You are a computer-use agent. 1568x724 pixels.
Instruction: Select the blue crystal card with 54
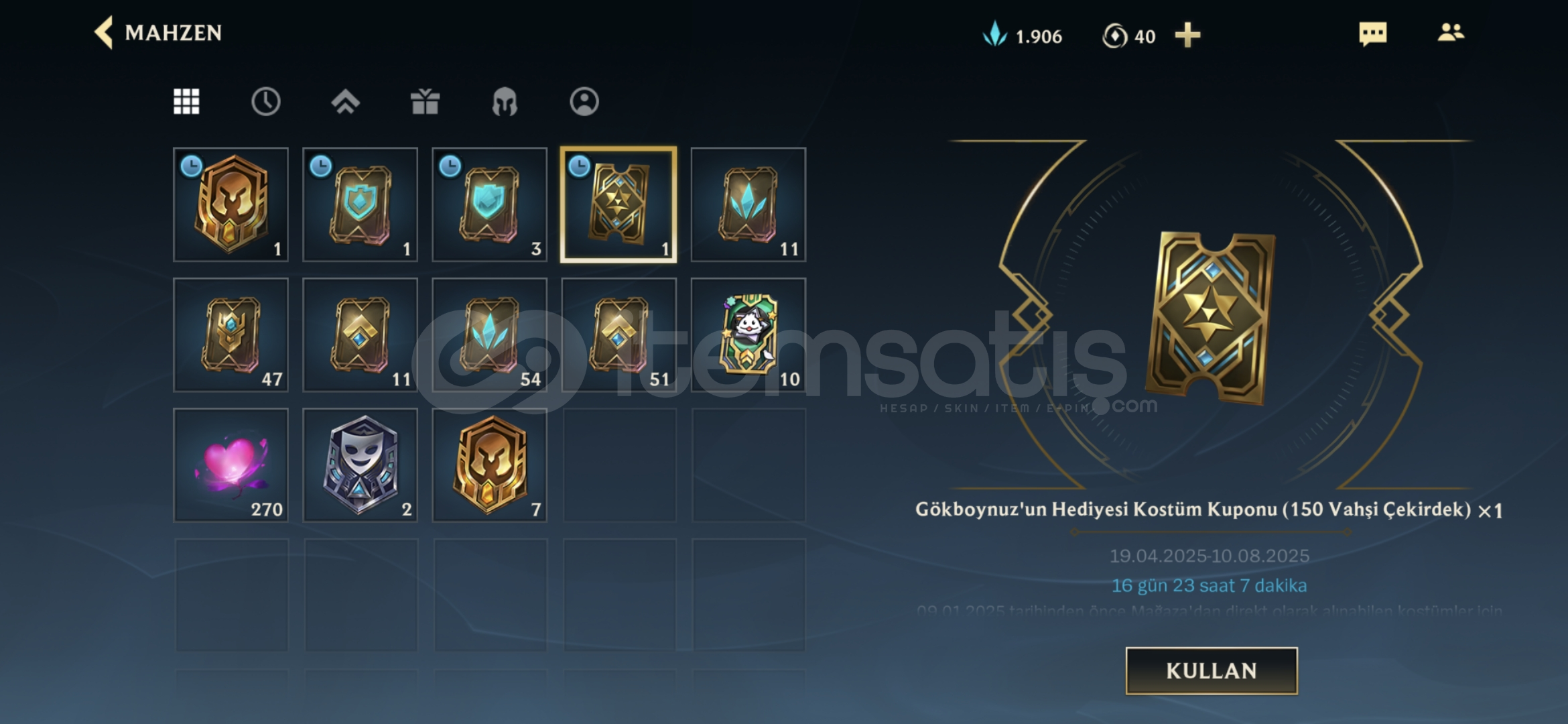click(x=489, y=335)
